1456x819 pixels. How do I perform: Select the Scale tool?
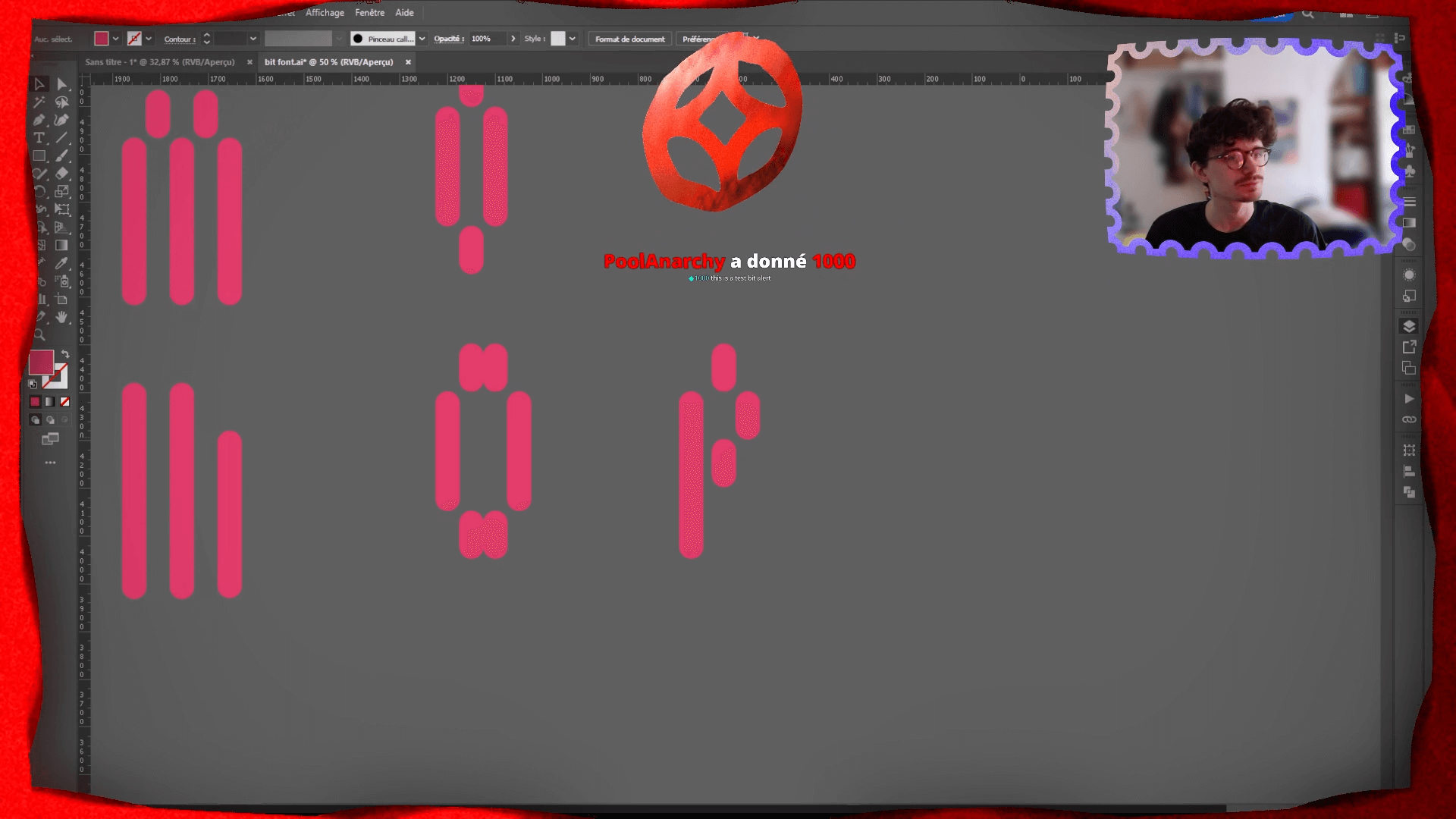point(62,192)
